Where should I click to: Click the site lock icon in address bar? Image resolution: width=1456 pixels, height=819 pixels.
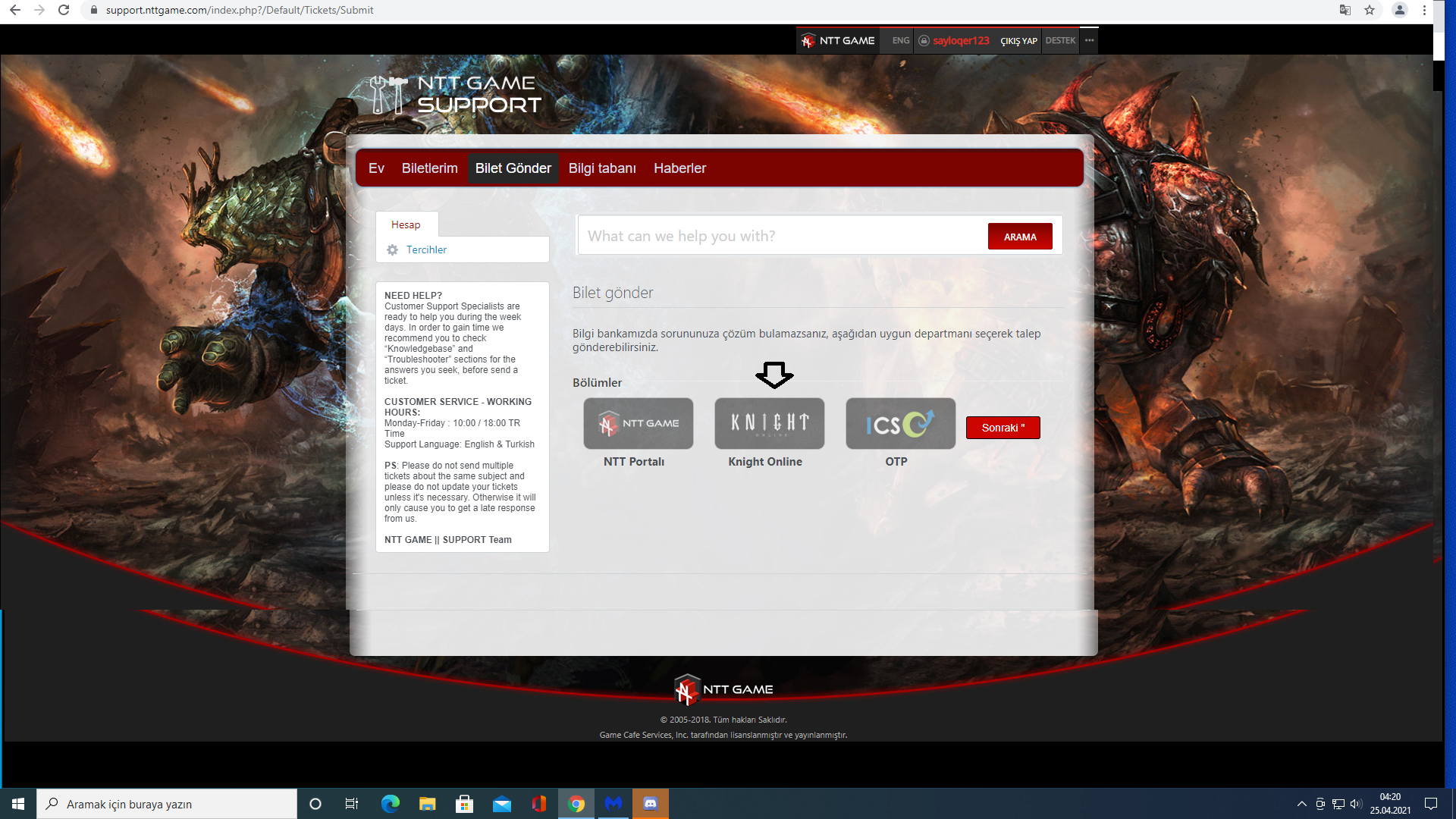point(94,10)
